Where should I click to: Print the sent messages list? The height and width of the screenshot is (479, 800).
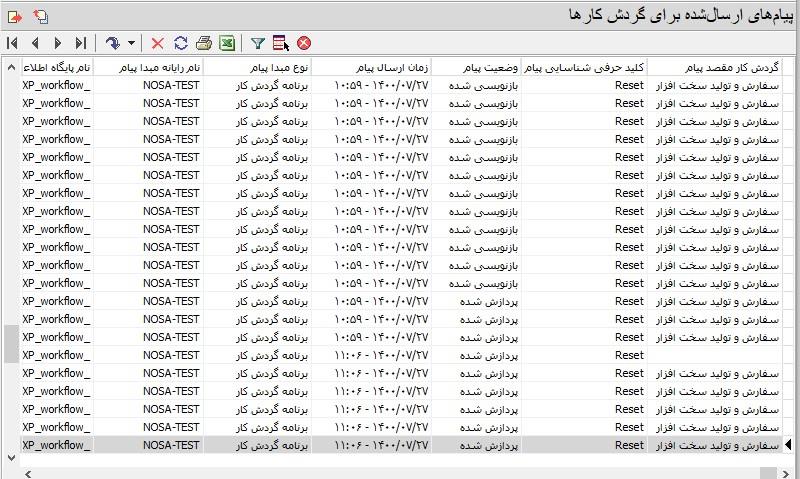coord(203,43)
